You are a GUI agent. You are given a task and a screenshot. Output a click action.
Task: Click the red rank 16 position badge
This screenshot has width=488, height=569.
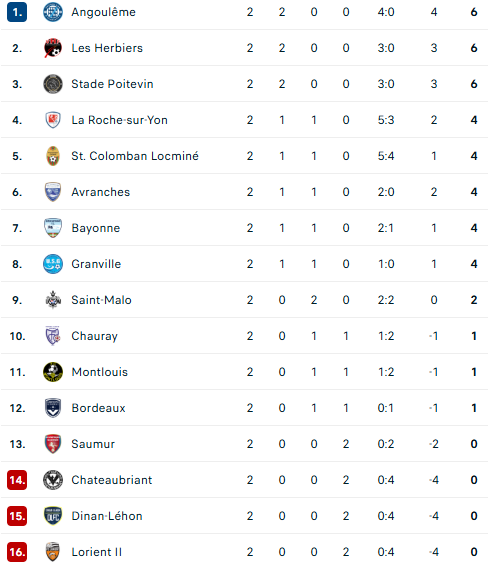[17, 552]
